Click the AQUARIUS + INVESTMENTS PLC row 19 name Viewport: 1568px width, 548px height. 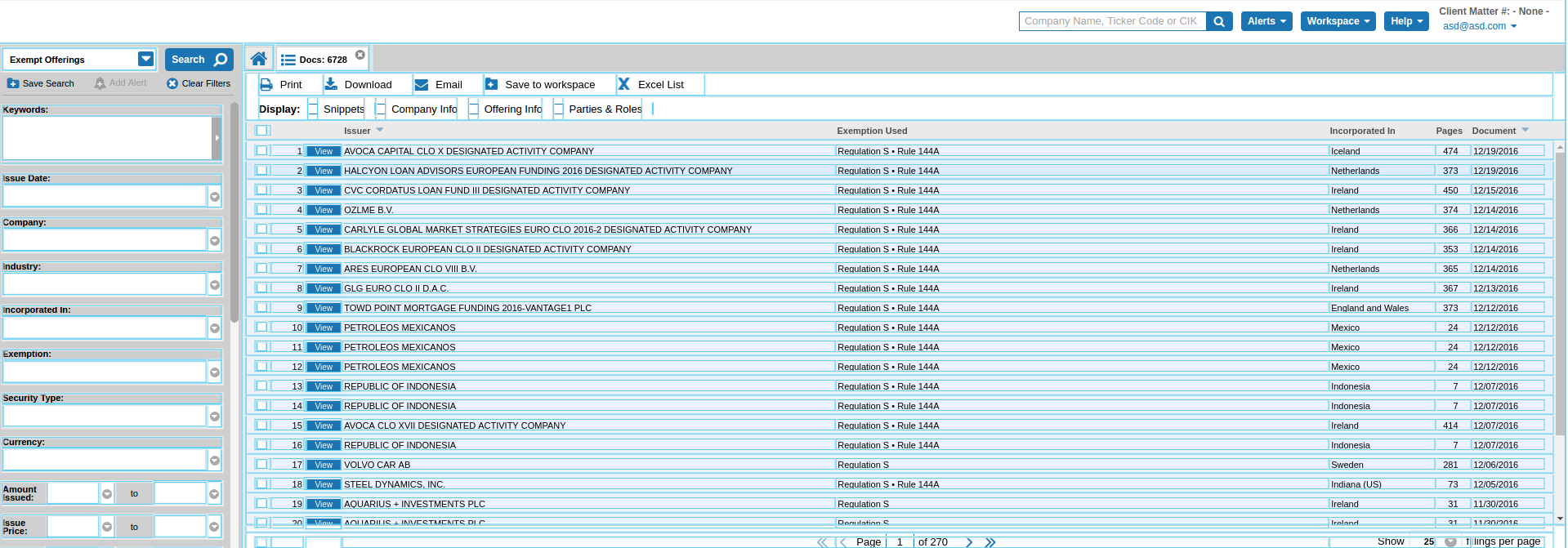(414, 504)
